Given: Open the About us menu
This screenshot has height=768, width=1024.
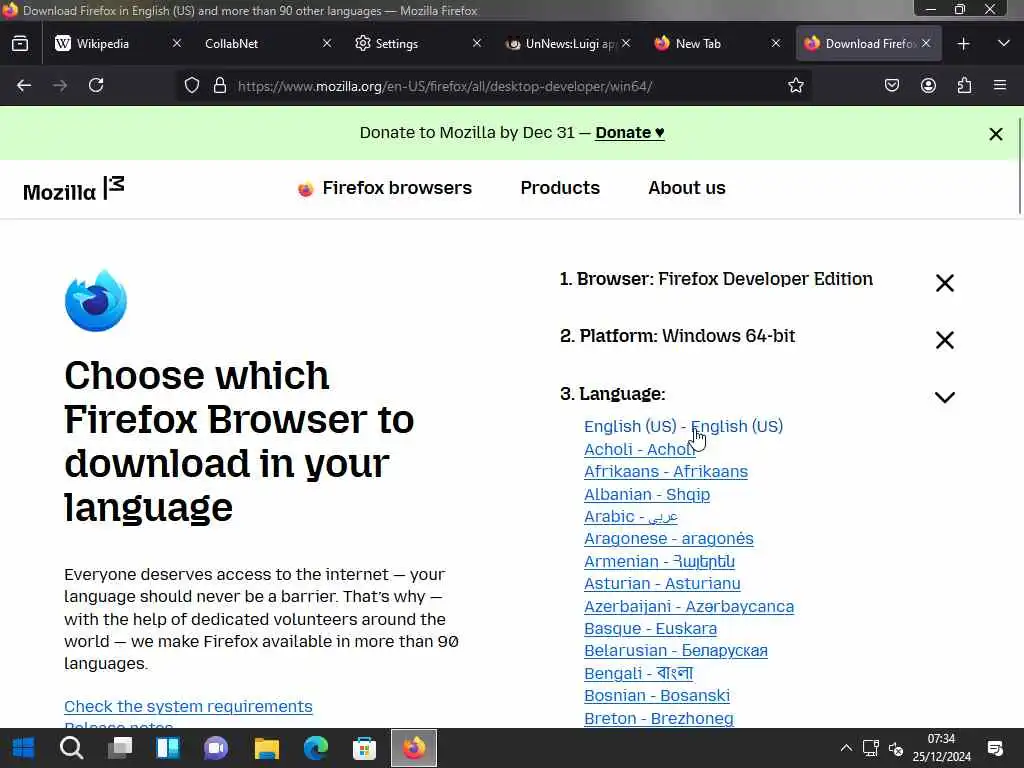Looking at the screenshot, I should (686, 188).
